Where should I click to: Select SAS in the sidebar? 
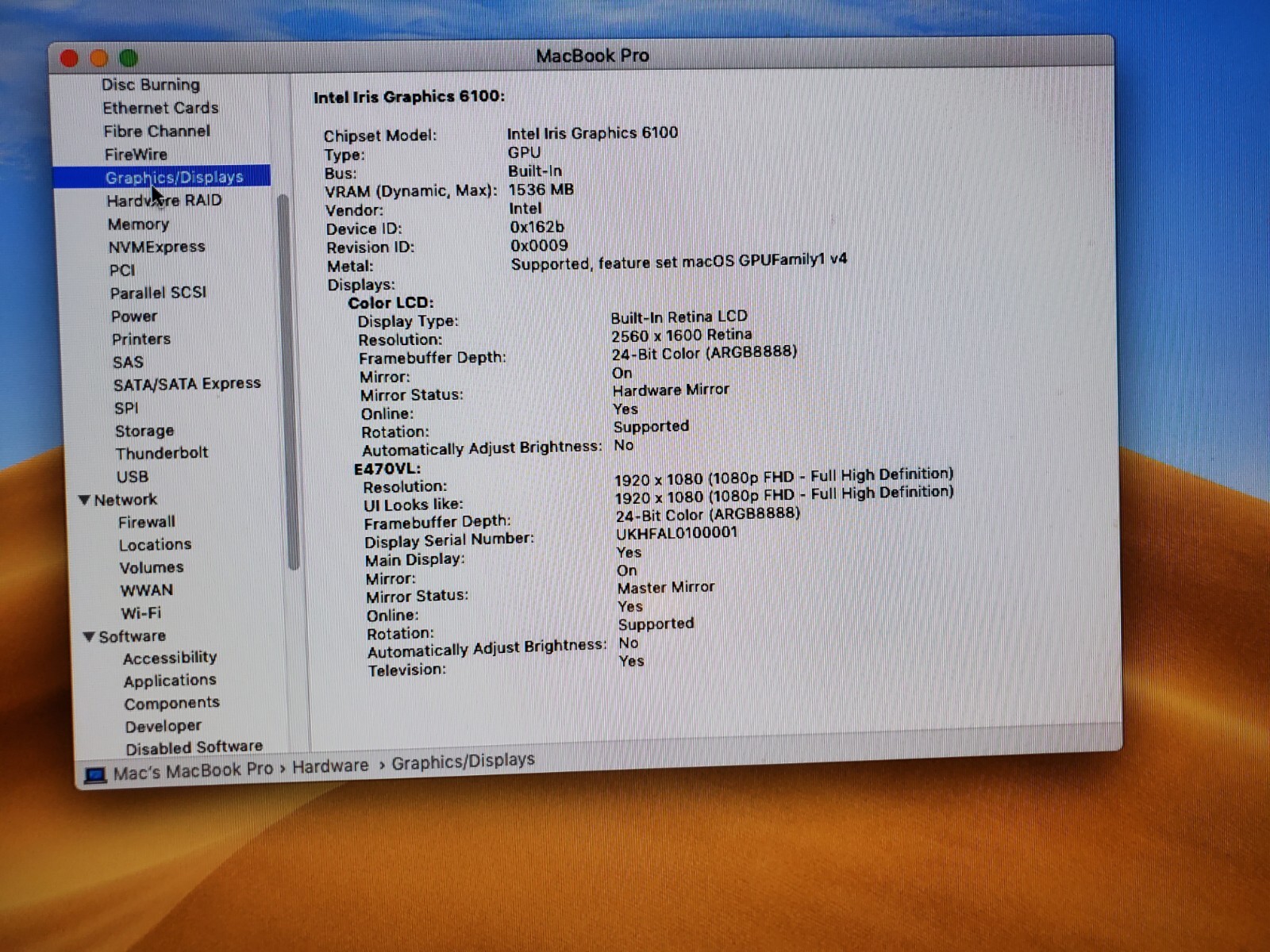[x=128, y=362]
